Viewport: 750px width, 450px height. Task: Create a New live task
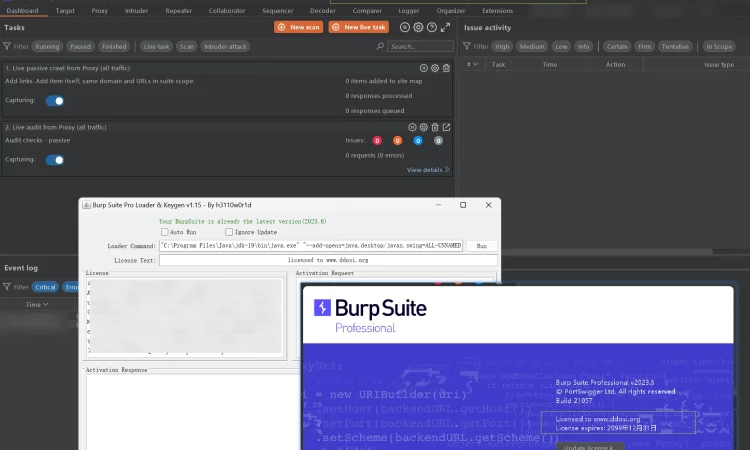pos(359,27)
